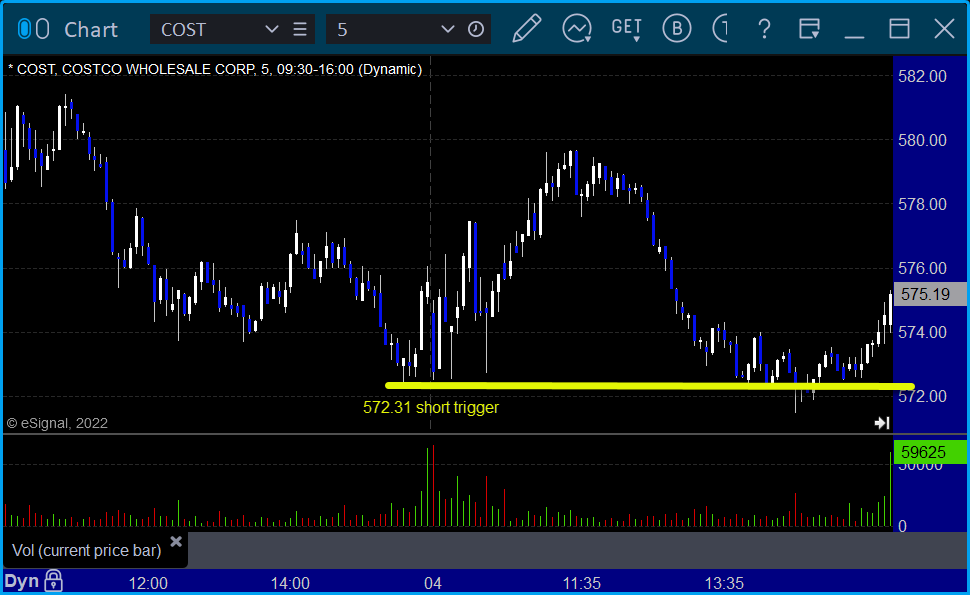
Task: Click the volume axis 0 label
Action: (x=903, y=526)
